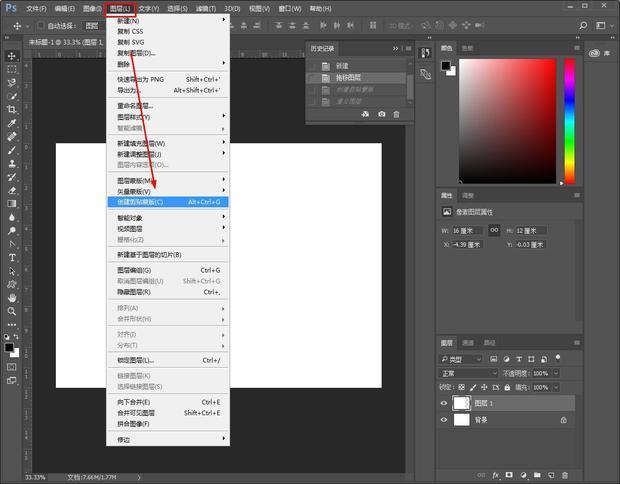Viewport: 620px width, 484px height.
Task: Enable the 自动选择 checkbox
Action: pos(40,25)
